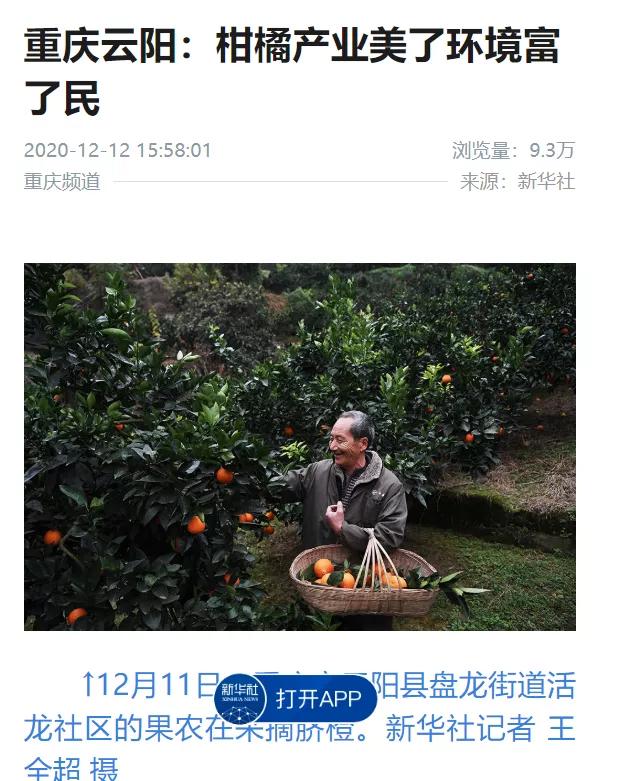The height and width of the screenshot is (781, 620).
Task: Click the 新华社记者 text in caption
Action: coord(460,729)
